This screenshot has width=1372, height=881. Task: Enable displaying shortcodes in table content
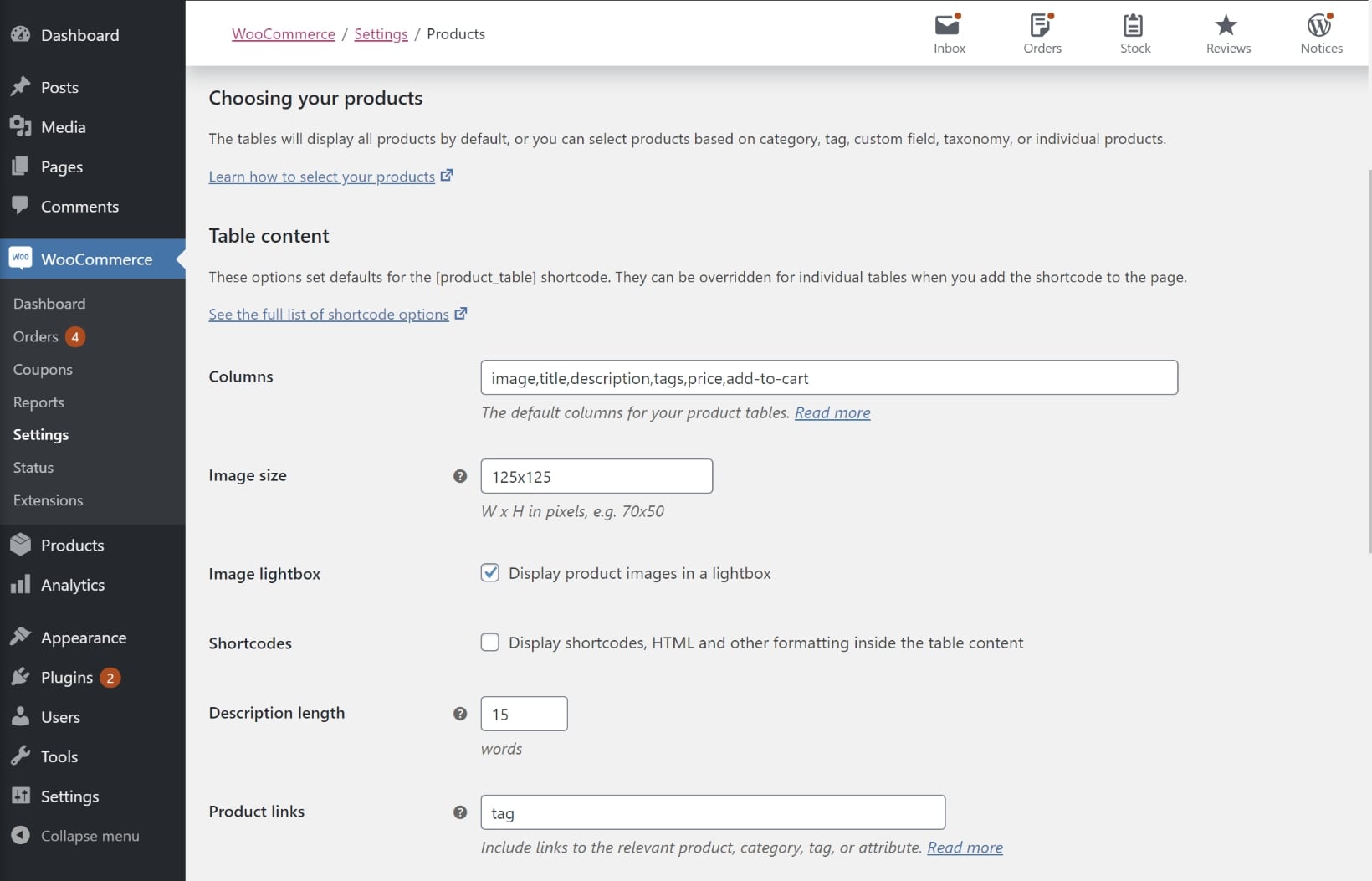pyautogui.click(x=490, y=642)
